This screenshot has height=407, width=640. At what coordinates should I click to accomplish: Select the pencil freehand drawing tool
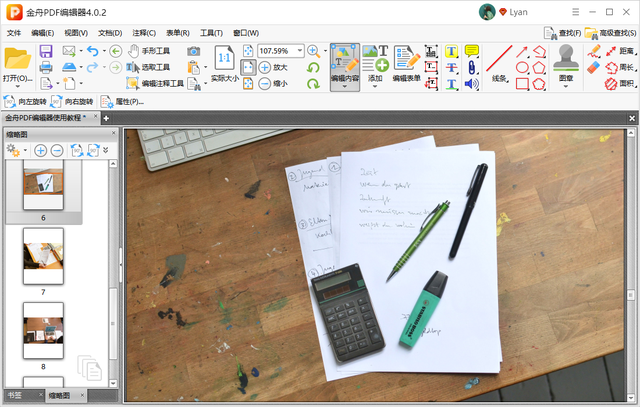coord(594,51)
